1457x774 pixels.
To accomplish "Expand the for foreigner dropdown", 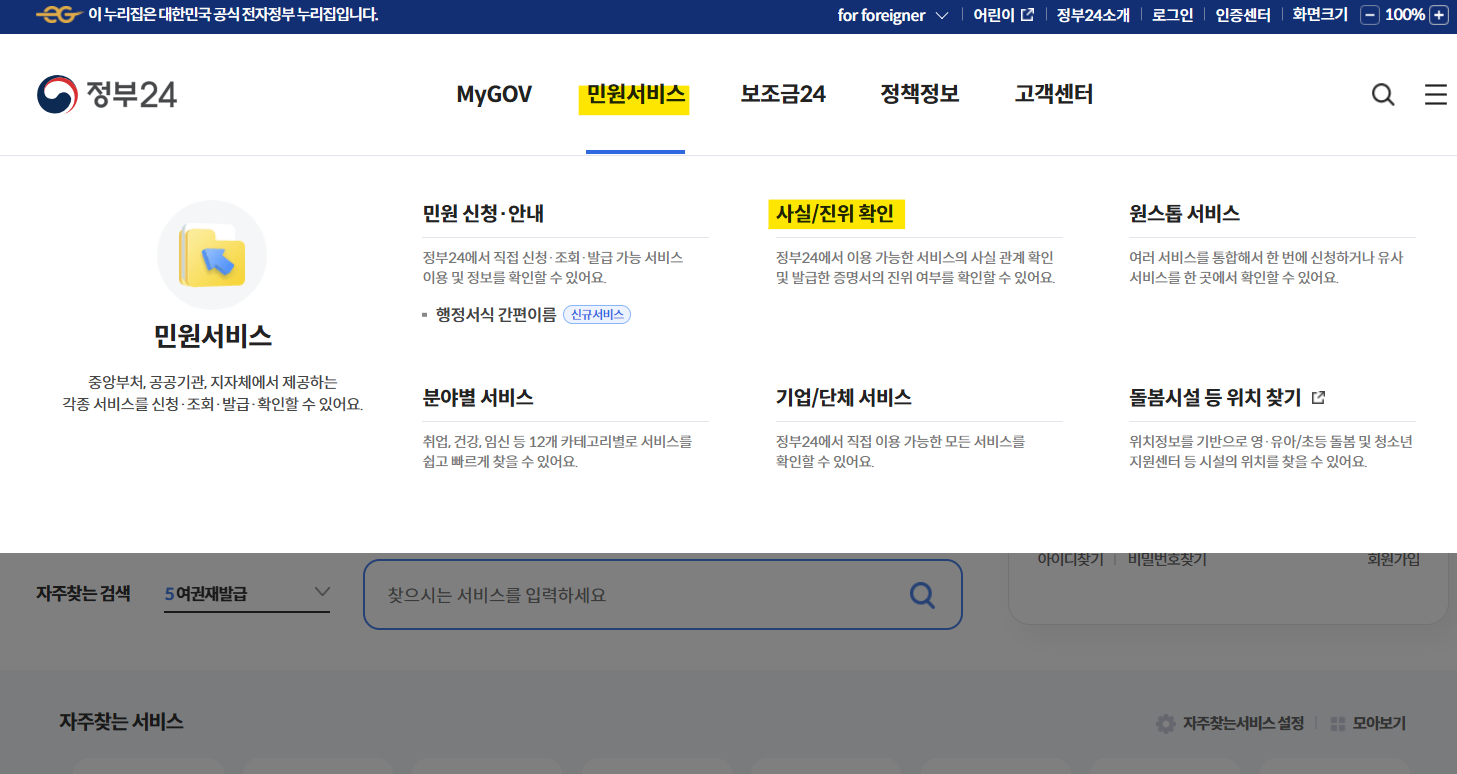I will click(893, 15).
